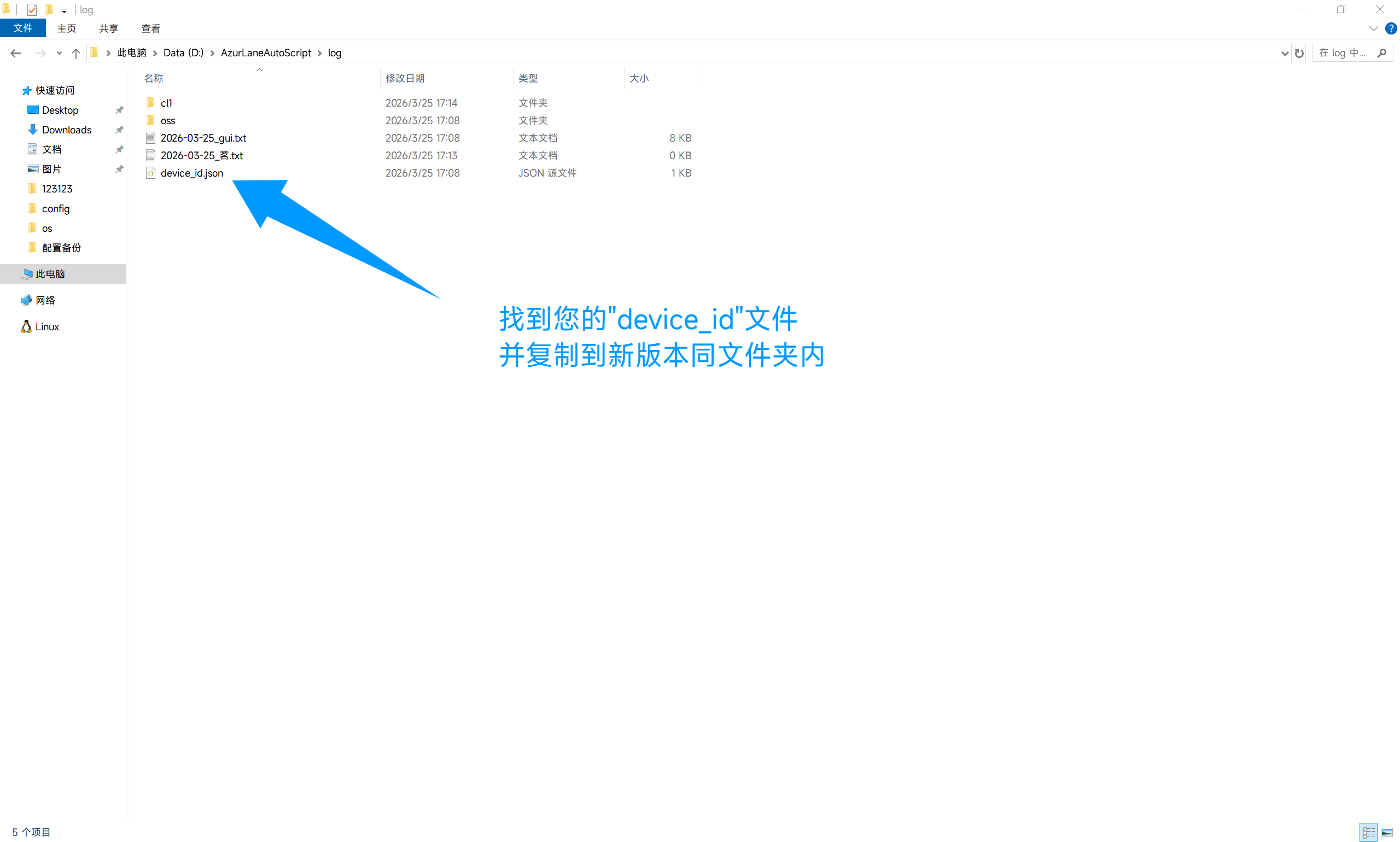This screenshot has width=1400, height=842.
Task: Click the Up one level arrow
Action: pos(75,53)
